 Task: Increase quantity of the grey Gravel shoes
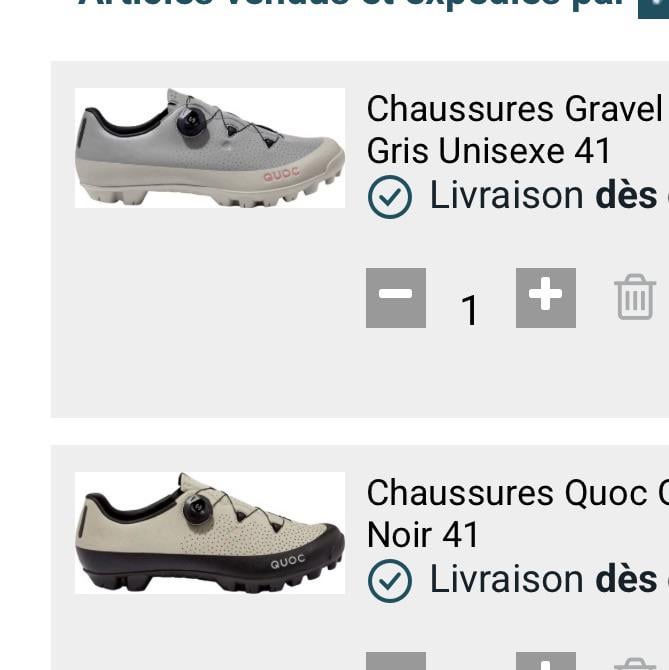tap(546, 298)
